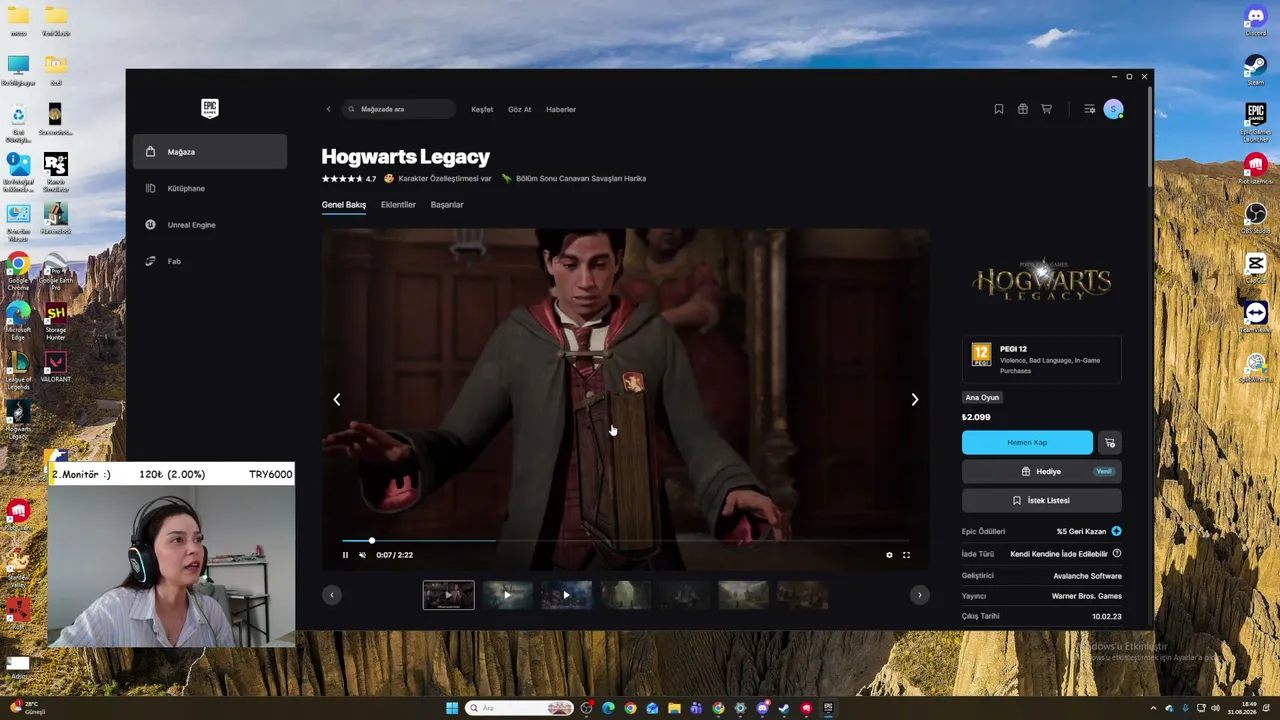Image resolution: width=1280 pixels, height=720 pixels.
Task: Open Kütüphane library in the sidebar
Action: click(210, 188)
